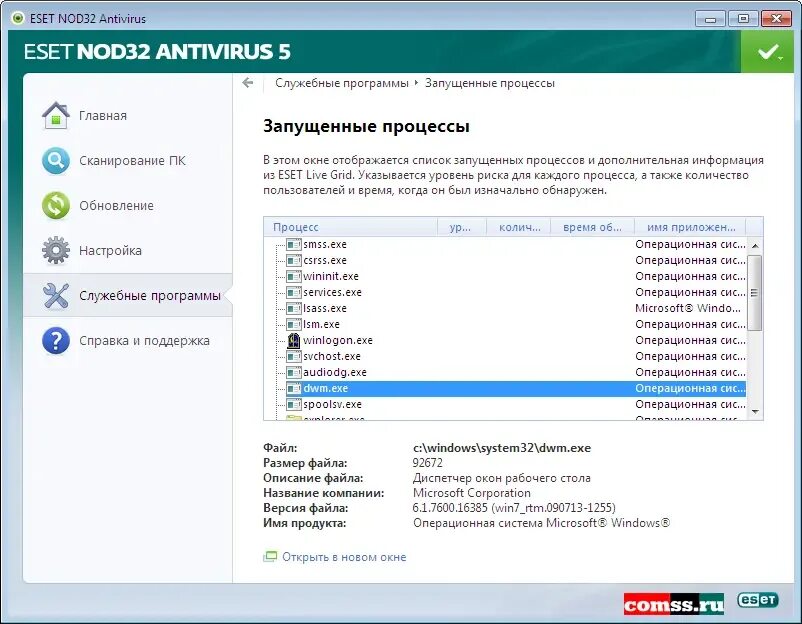The image size is (802, 624).
Task: Open the Настройка section
Action: coord(110,251)
